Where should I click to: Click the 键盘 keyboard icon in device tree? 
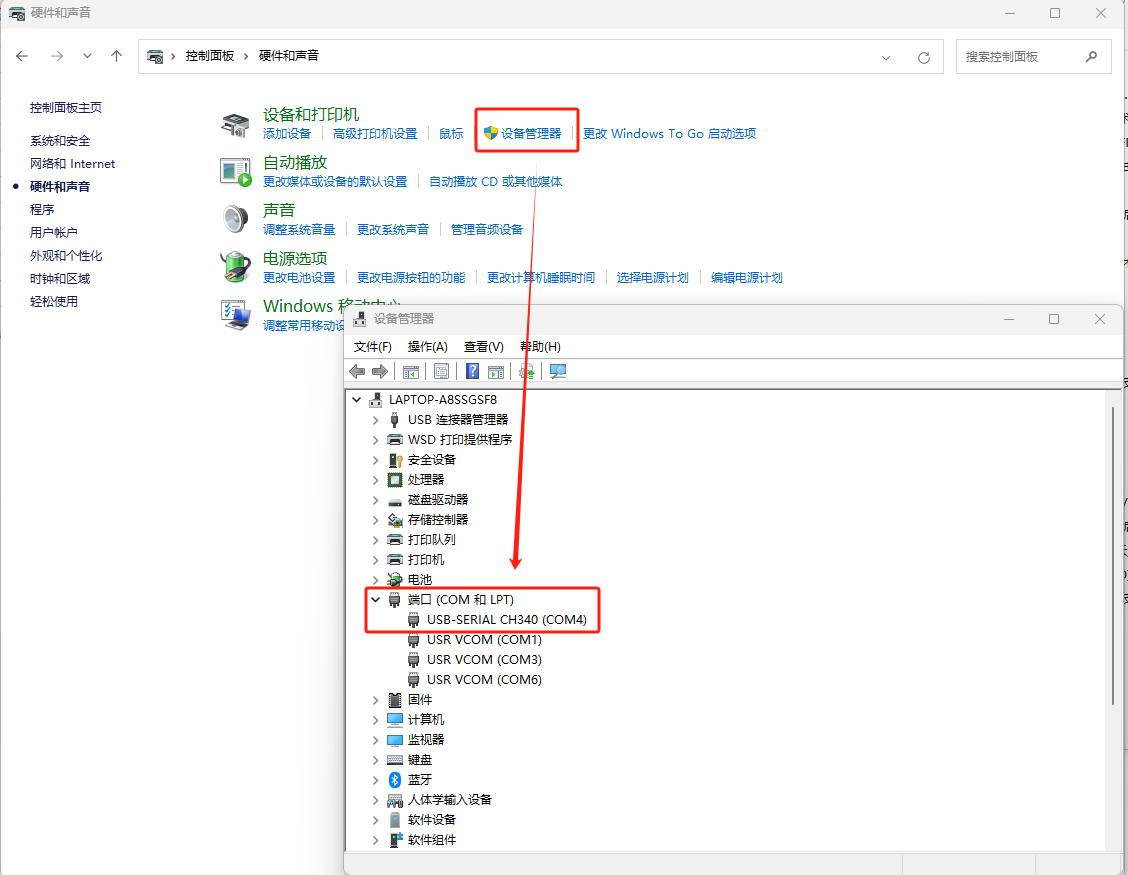tap(395, 760)
